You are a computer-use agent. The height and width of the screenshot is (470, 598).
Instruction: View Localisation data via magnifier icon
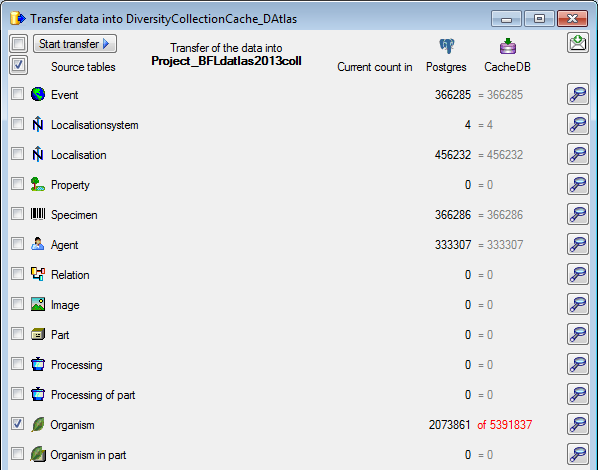point(578,154)
